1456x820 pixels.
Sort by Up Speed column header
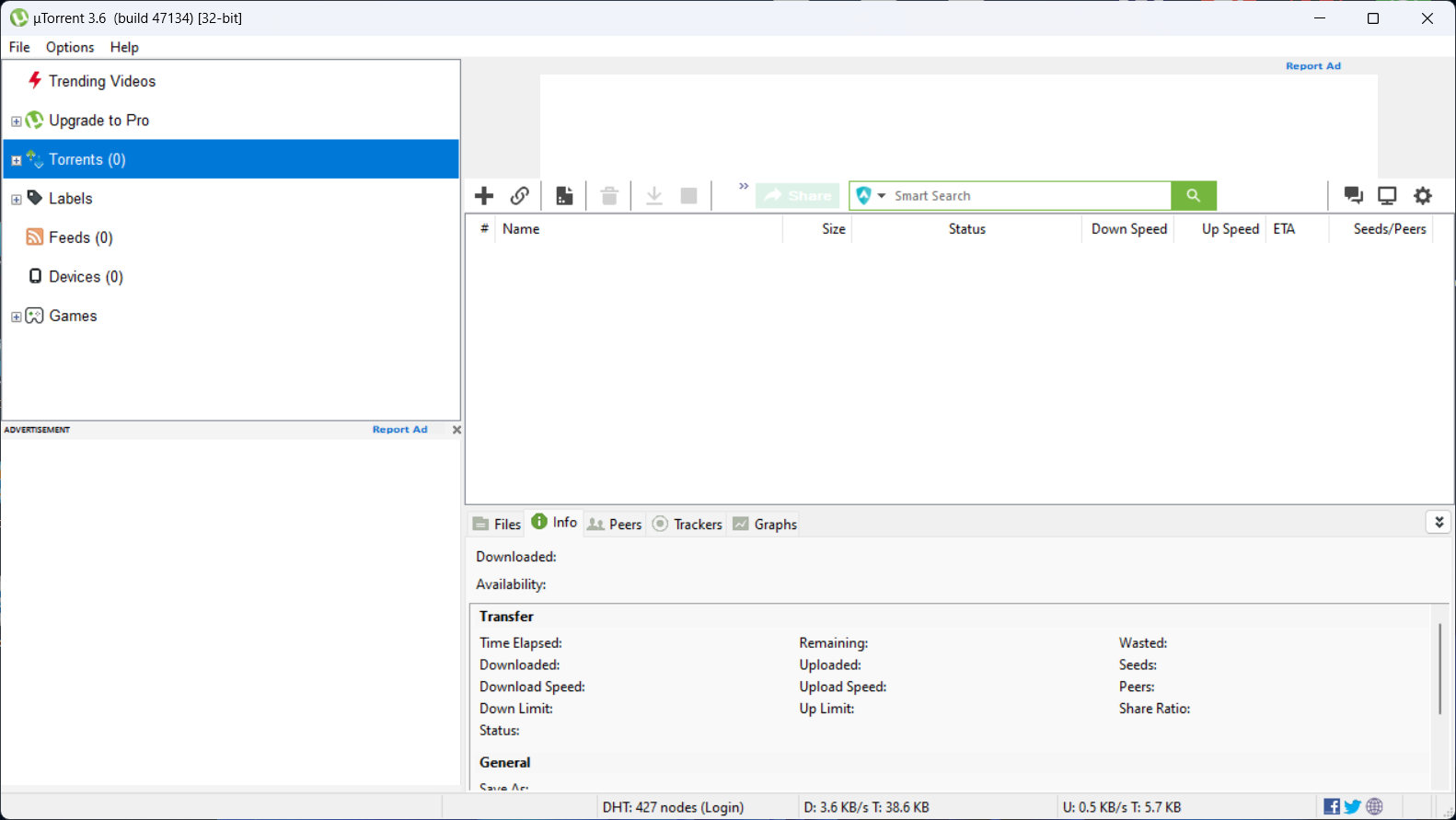point(1219,229)
